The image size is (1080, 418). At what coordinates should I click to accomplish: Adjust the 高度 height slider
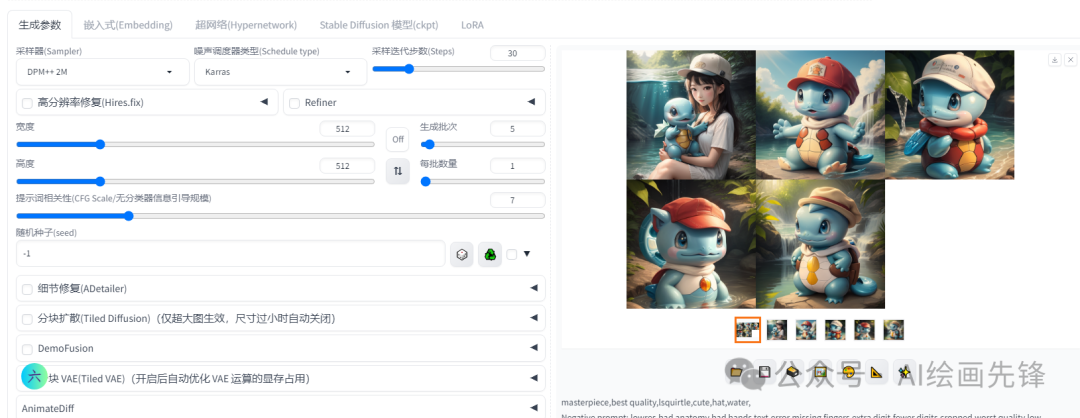[196, 182]
